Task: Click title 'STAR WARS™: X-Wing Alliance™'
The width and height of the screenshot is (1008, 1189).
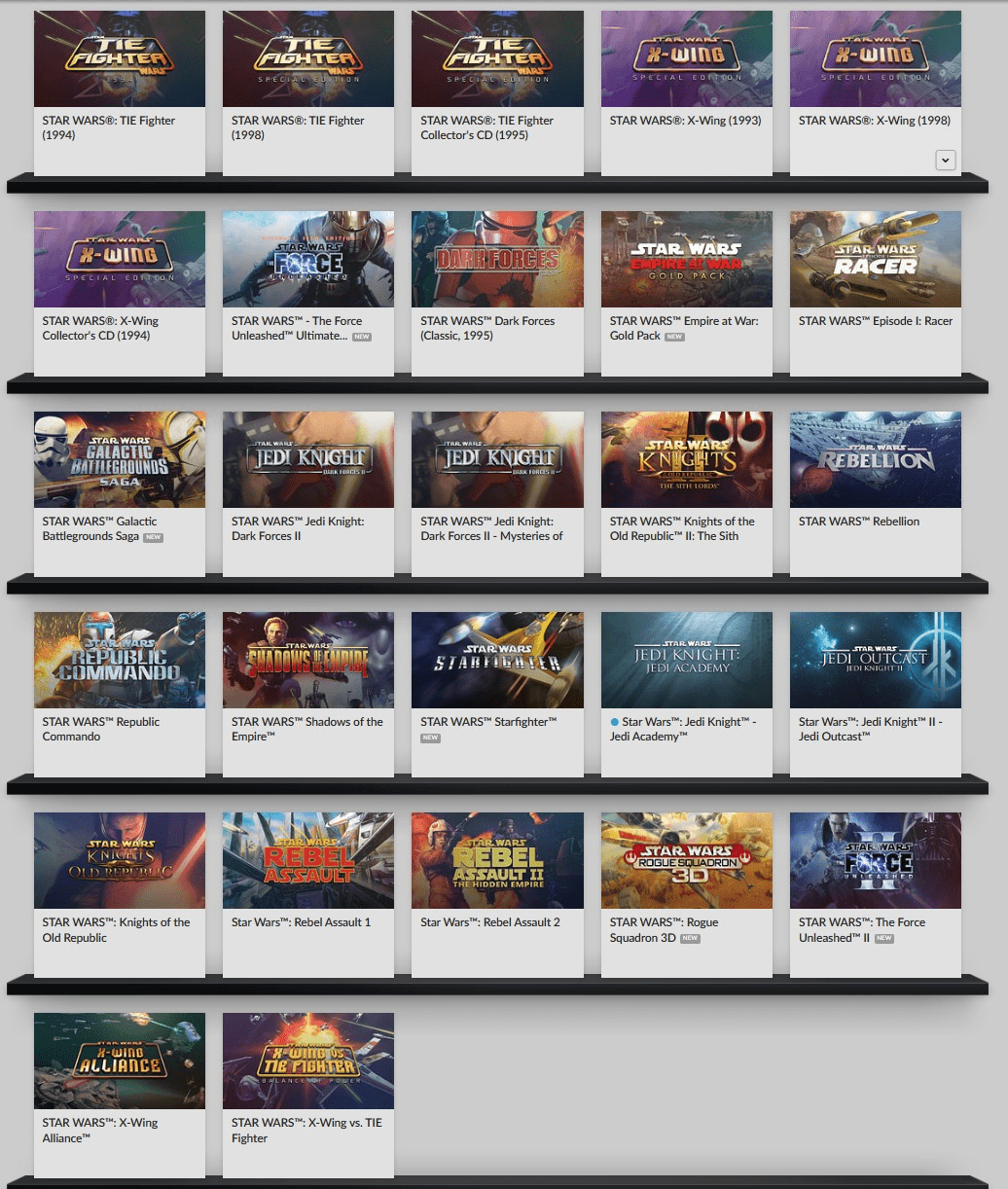Action: pyautogui.click(x=100, y=1130)
